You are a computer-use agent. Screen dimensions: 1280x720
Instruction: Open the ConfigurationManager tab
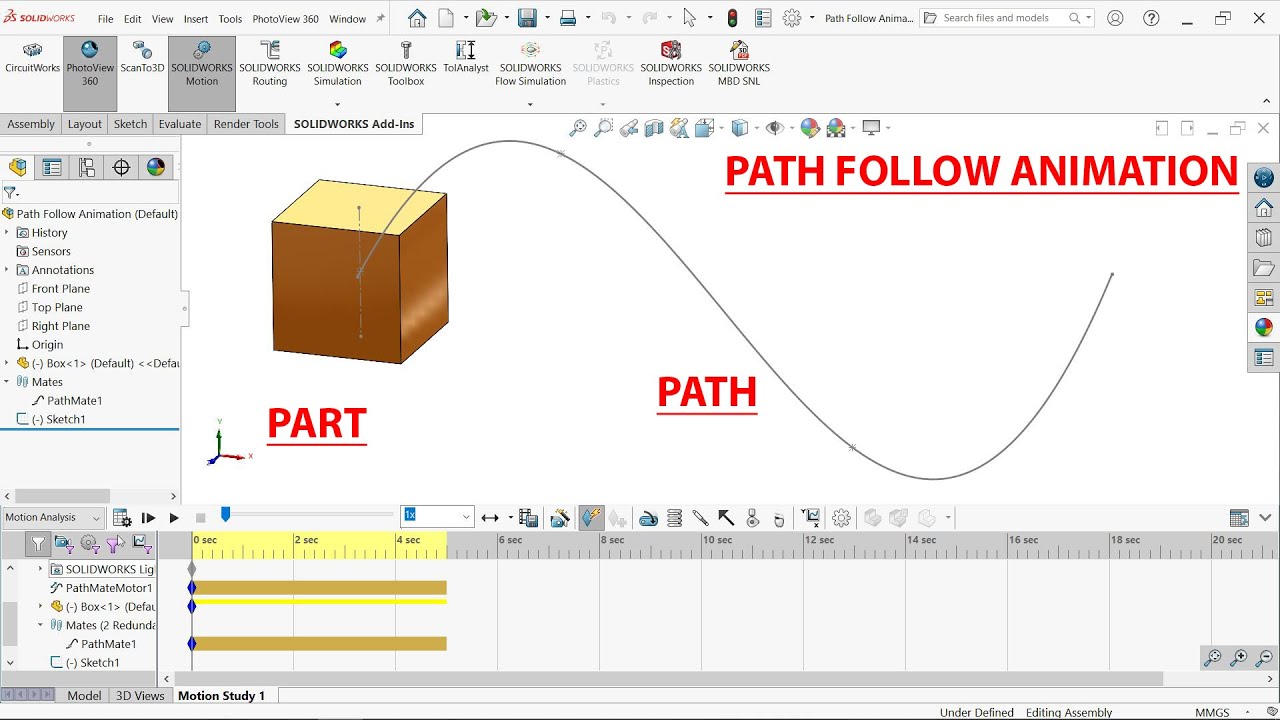pos(87,167)
